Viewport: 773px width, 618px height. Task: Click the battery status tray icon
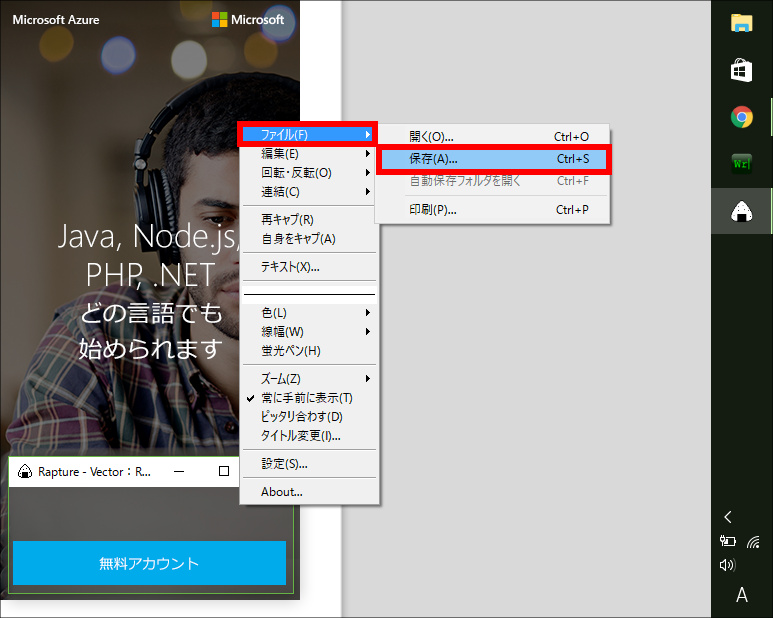727,541
